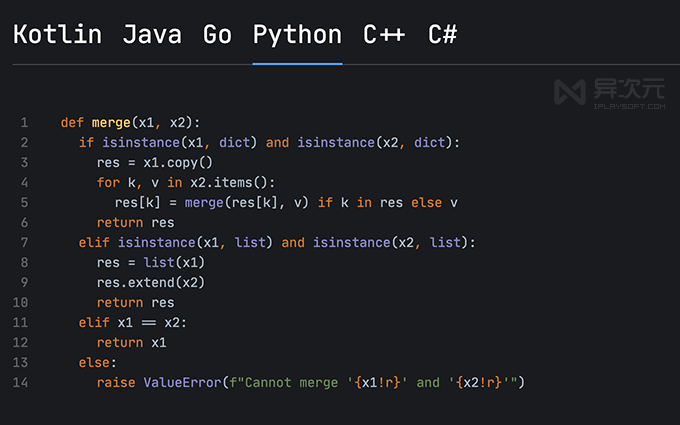Switch to the Kotlin tab
The height and width of the screenshot is (425, 680).
click(57, 35)
